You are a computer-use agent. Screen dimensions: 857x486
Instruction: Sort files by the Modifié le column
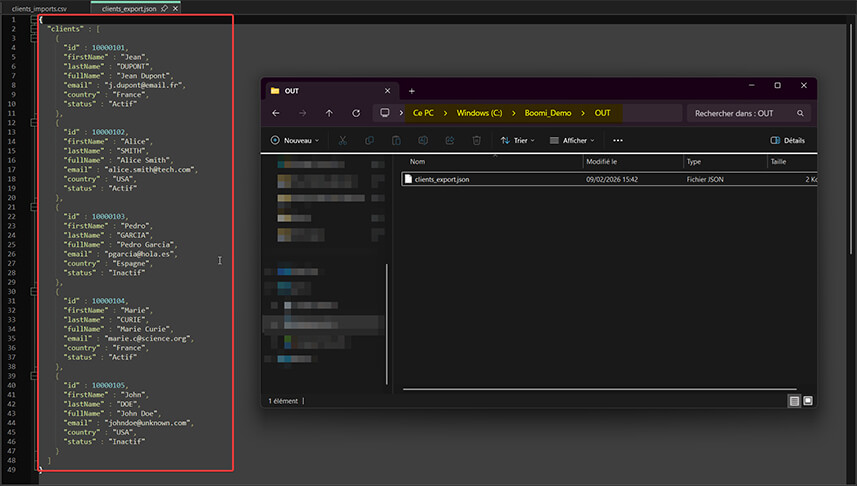pyautogui.click(x=602, y=161)
